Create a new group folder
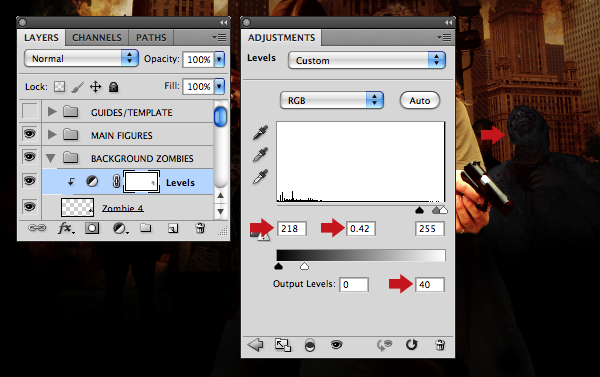The image size is (600, 377). pos(145,228)
